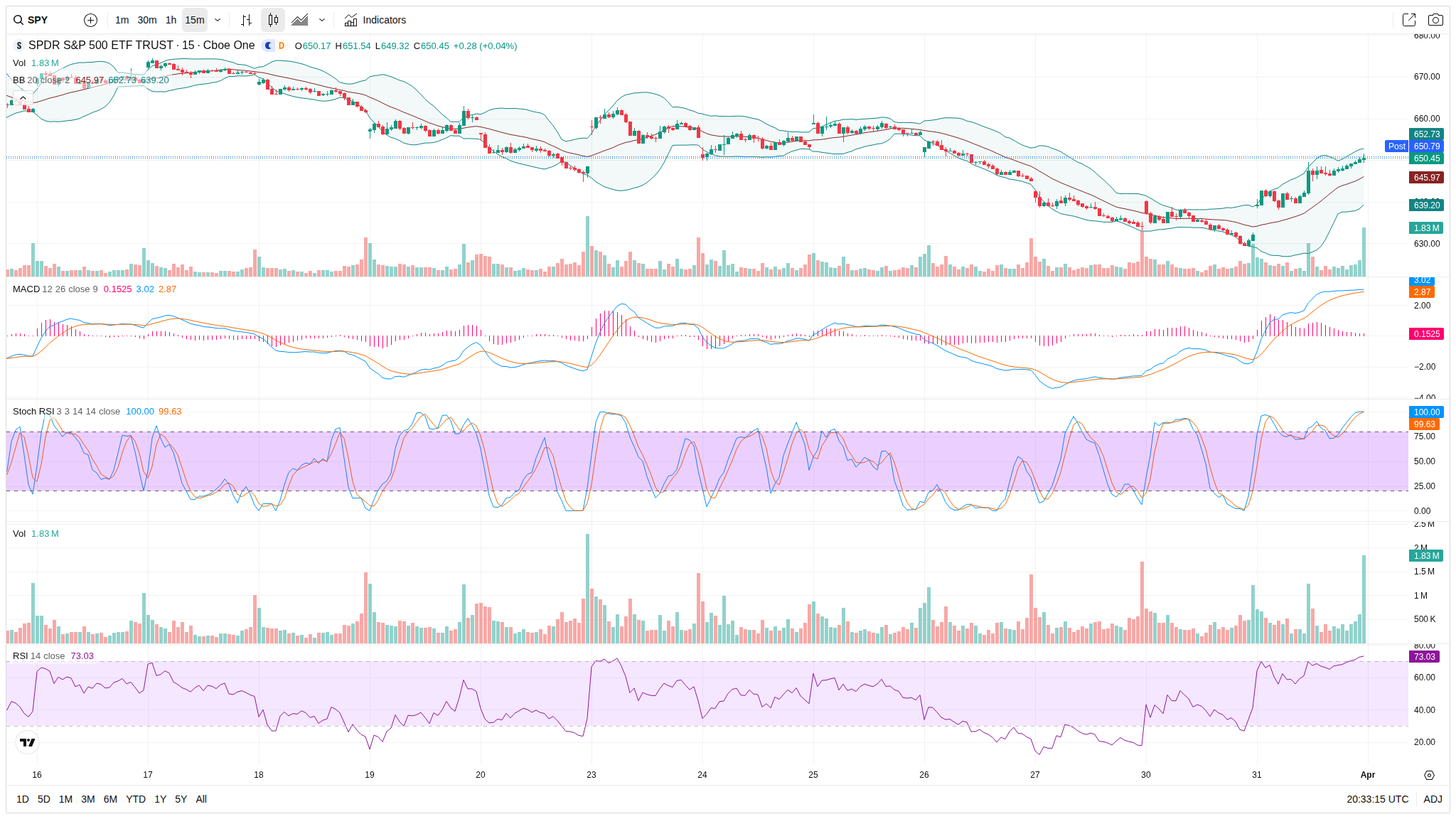Click the TradingView logo badge
The width and height of the screenshot is (1456, 819).
(27, 742)
